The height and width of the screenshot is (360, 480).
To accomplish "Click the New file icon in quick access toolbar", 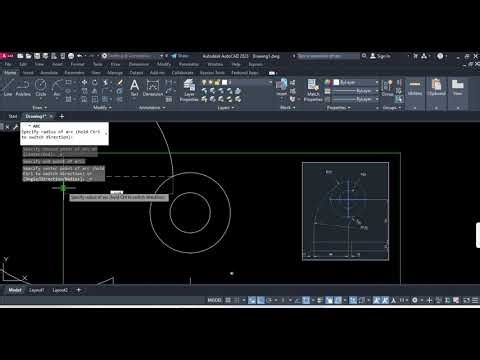I will tap(20, 56).
